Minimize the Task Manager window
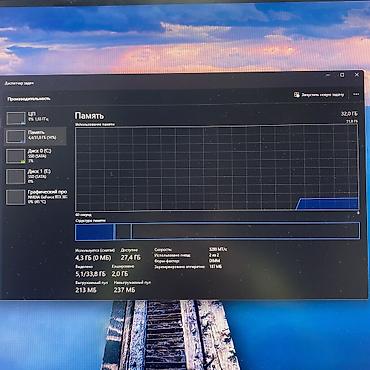The image size is (370, 370). click(x=328, y=75)
